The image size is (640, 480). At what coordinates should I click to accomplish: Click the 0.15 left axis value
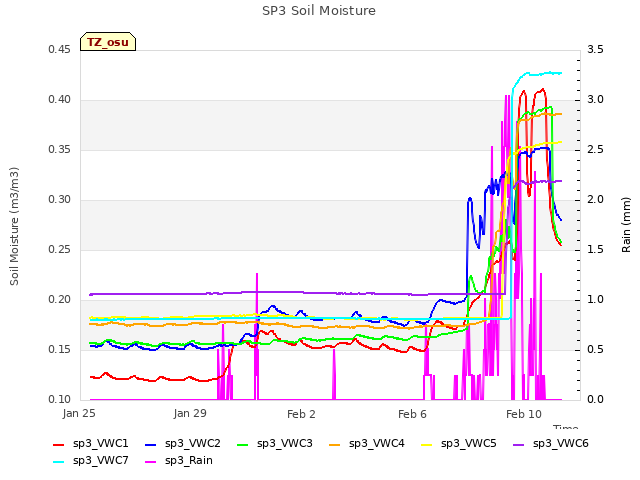click(x=60, y=349)
